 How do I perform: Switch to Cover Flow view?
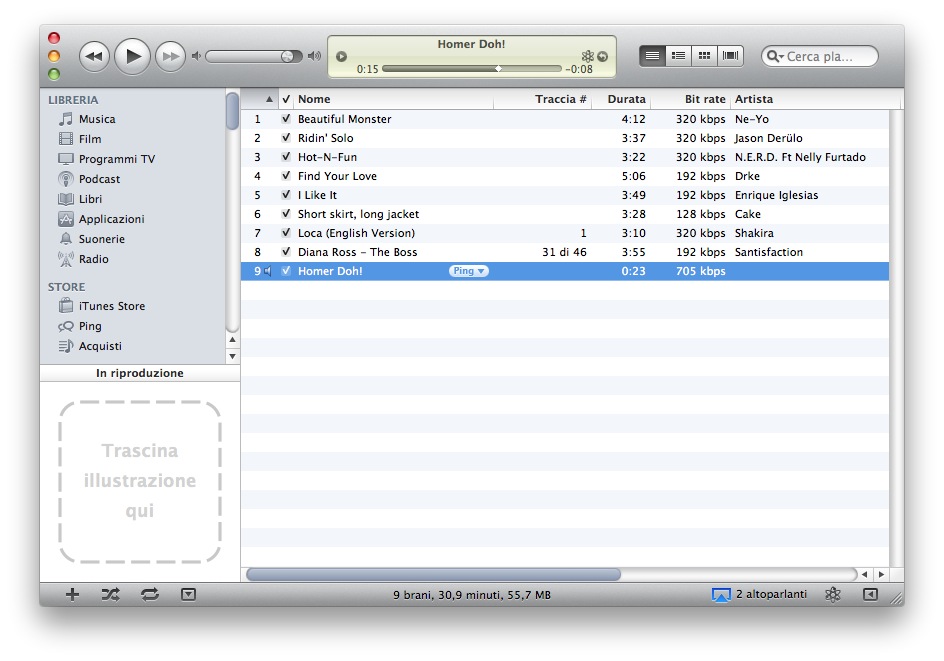point(731,56)
